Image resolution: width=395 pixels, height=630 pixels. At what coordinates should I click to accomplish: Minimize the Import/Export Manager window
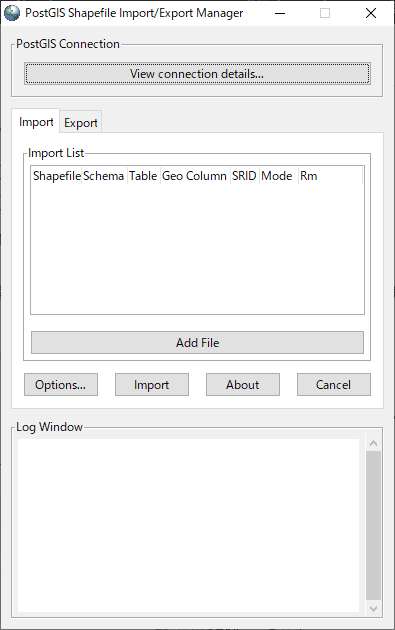pyautogui.click(x=280, y=13)
